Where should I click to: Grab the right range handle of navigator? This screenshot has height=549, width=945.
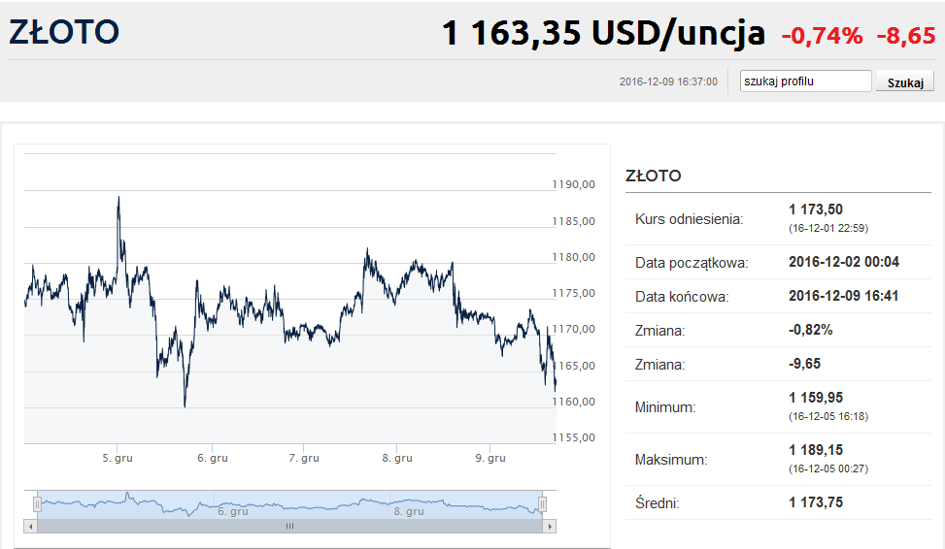coord(542,504)
